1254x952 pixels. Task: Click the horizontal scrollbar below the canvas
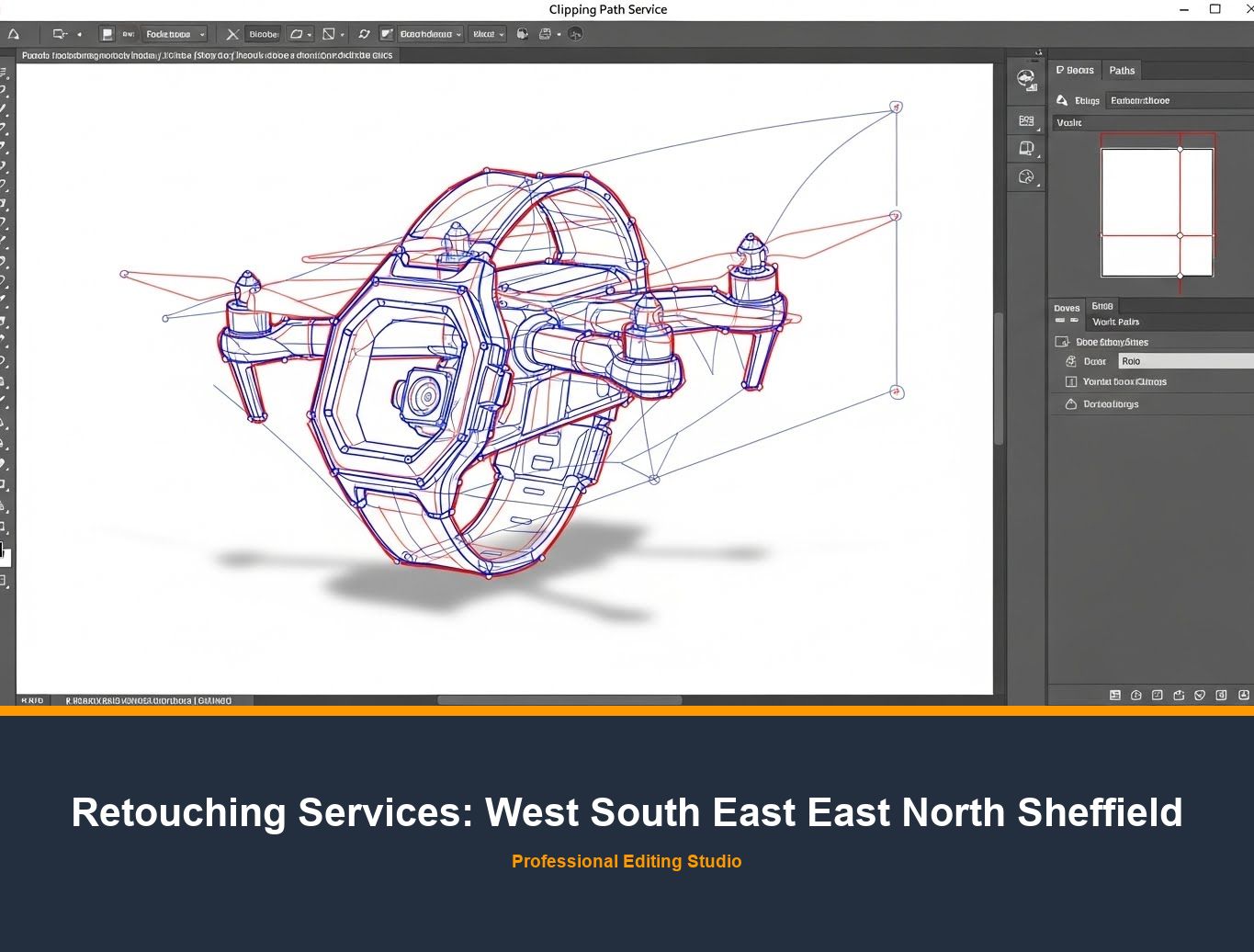point(559,700)
